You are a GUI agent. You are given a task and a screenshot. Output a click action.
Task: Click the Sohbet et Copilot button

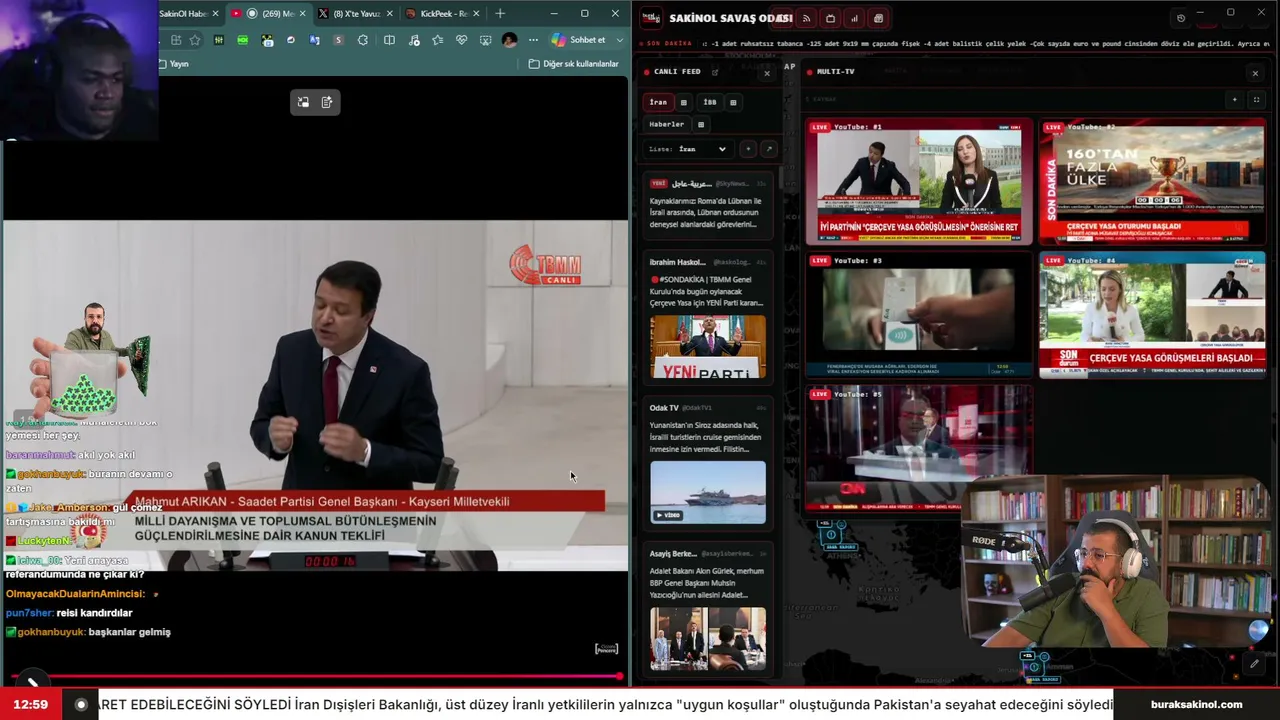pyautogui.click(x=580, y=40)
